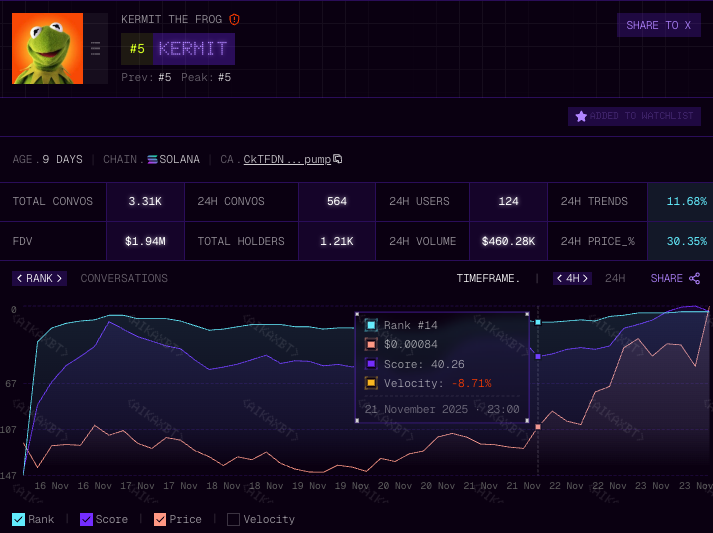Click the 21 November 2025 23:00 timestamp
The width and height of the screenshot is (713, 533).
[x=442, y=409]
